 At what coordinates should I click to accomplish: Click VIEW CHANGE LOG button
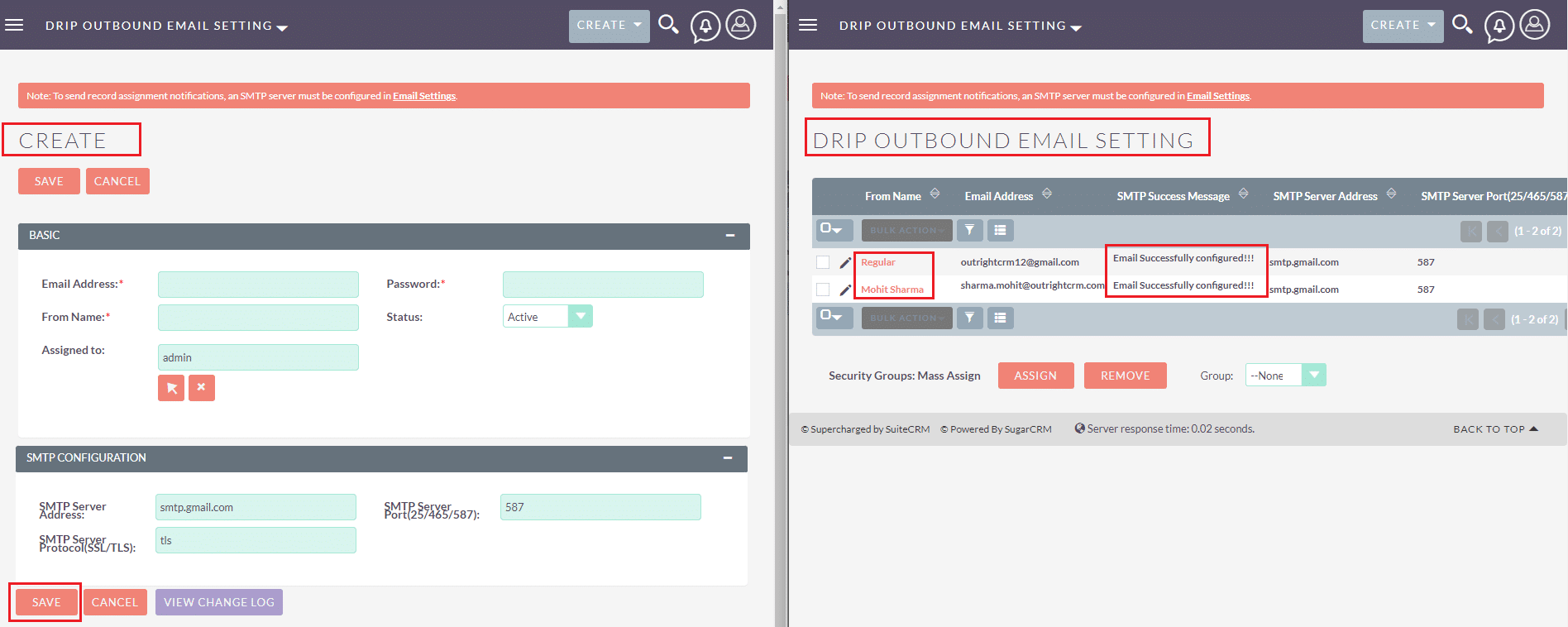(x=219, y=602)
